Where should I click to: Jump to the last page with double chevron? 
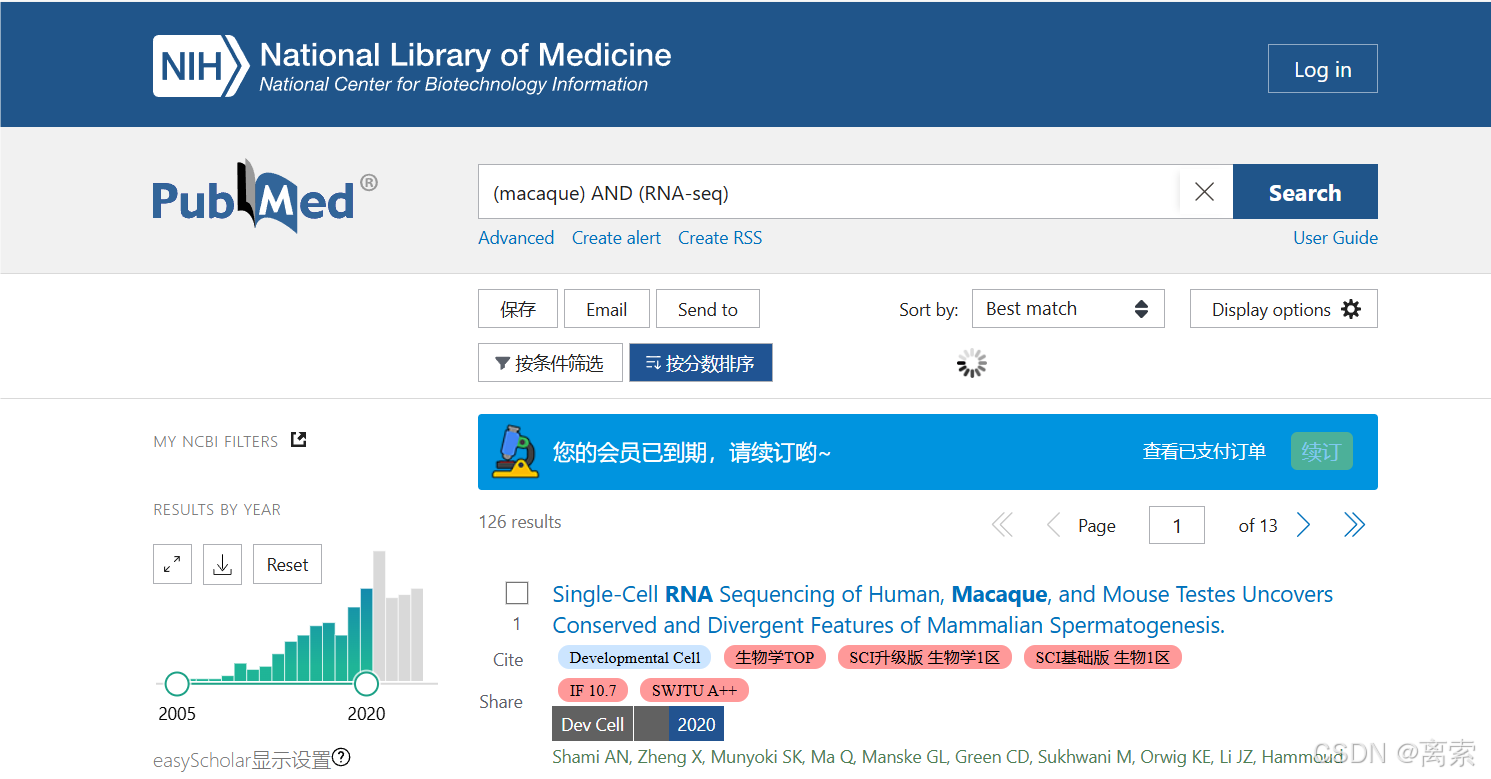coord(1355,524)
